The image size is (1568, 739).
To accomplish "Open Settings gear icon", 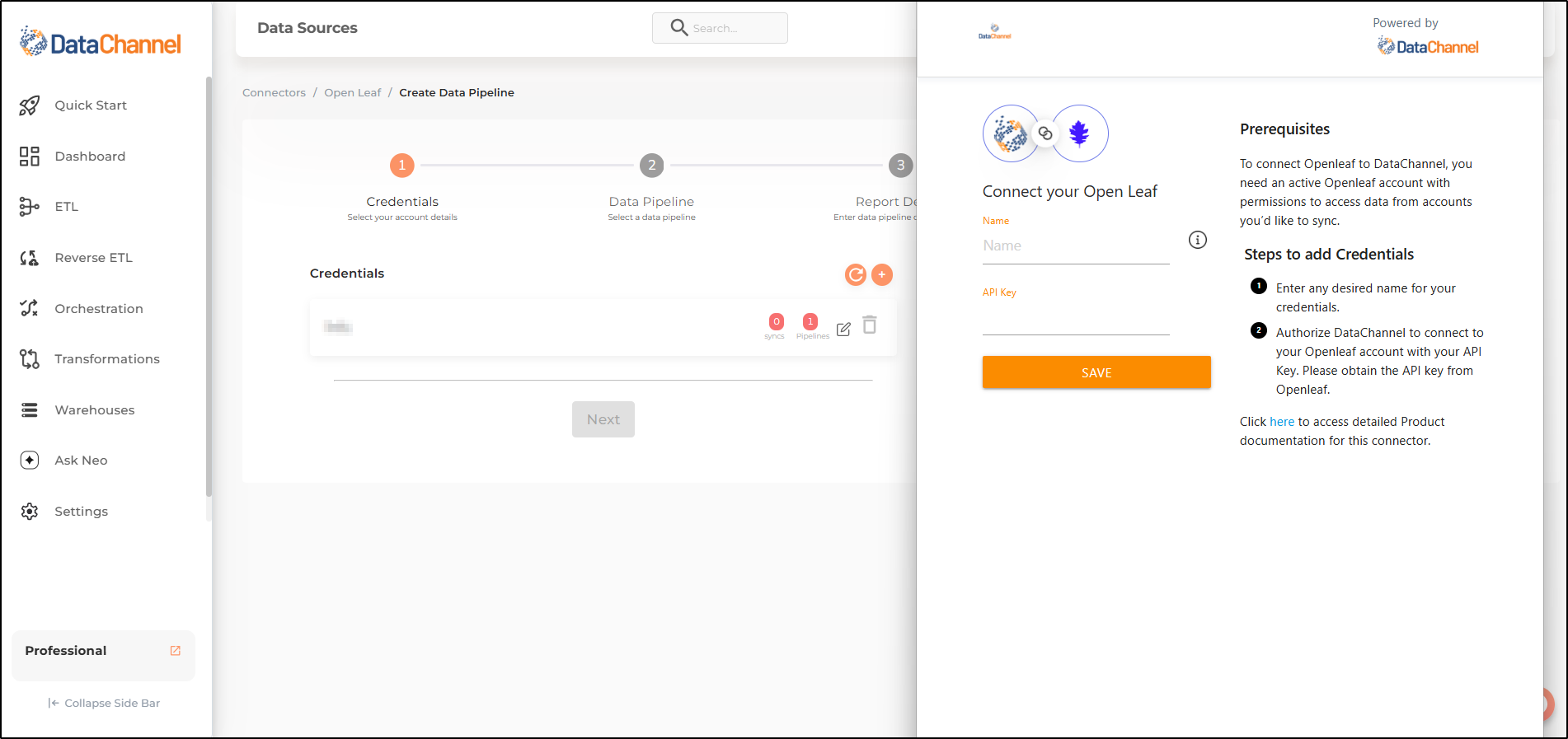I will tap(30, 512).
